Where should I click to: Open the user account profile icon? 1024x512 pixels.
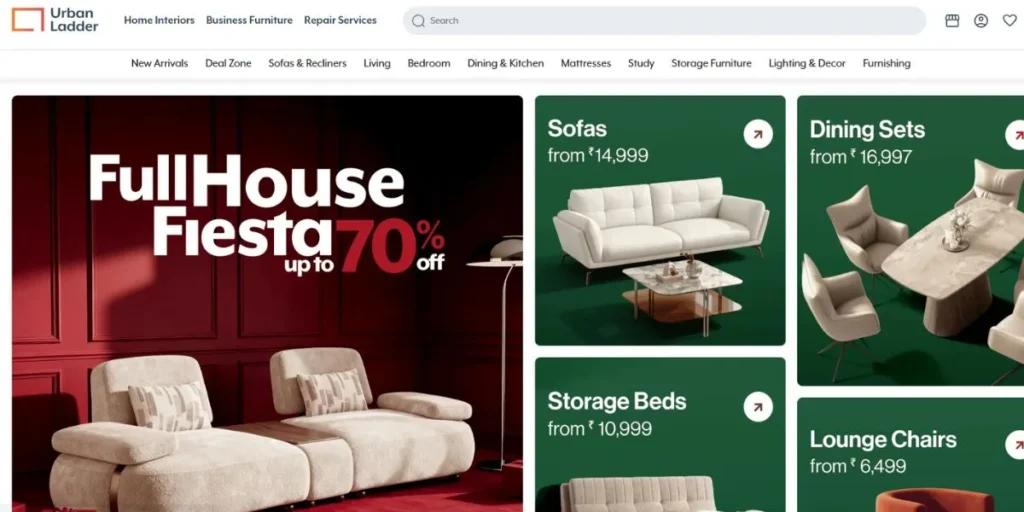click(x=981, y=21)
